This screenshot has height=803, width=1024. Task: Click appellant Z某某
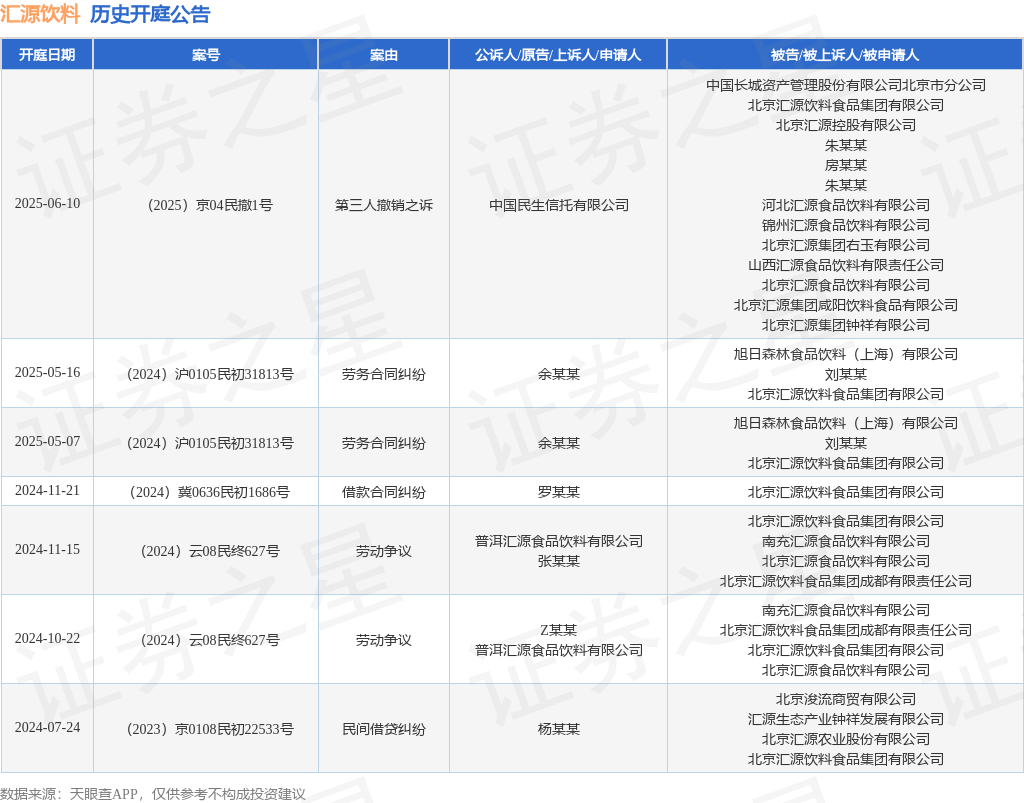coord(559,630)
